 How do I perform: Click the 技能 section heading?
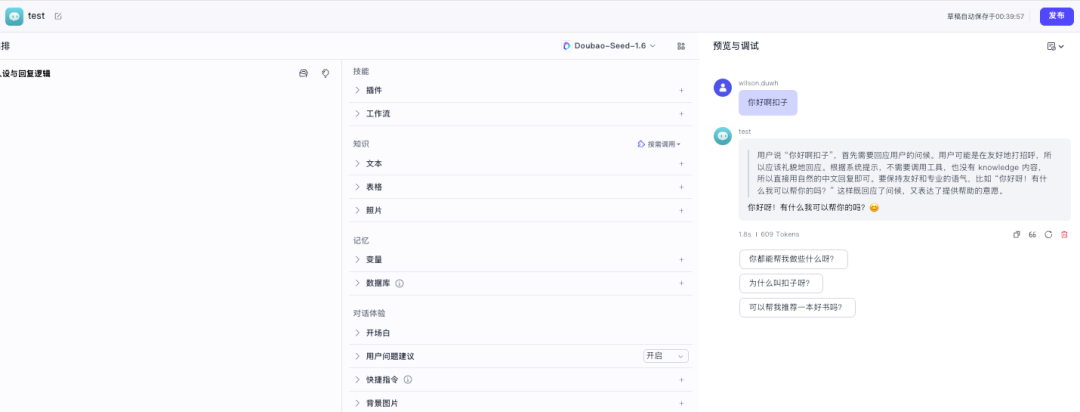361,71
